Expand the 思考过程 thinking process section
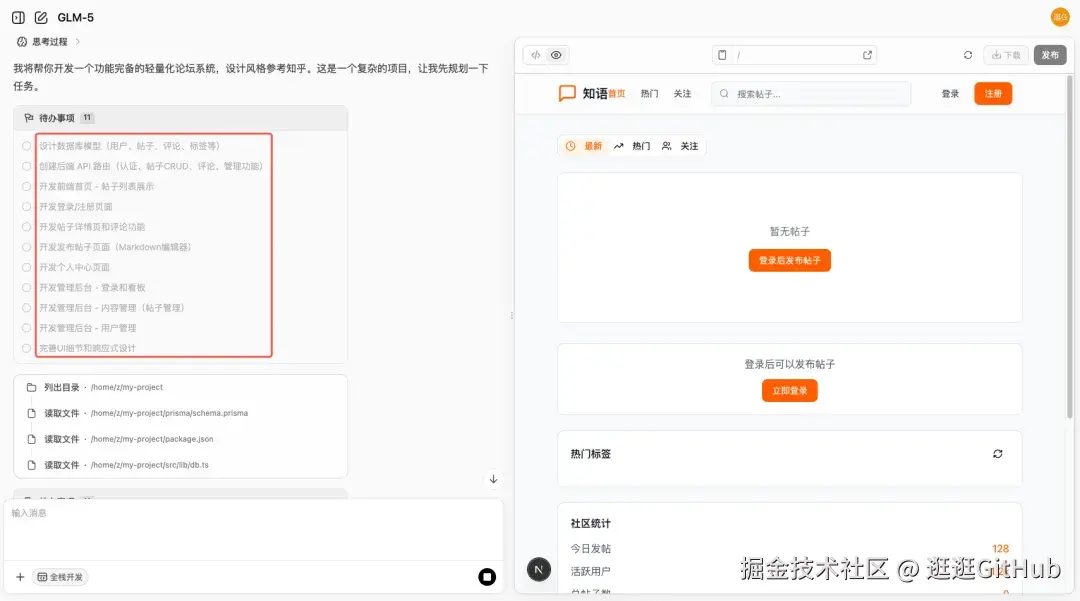Image resolution: width=1080 pixels, height=601 pixels. pyautogui.click(x=48, y=42)
